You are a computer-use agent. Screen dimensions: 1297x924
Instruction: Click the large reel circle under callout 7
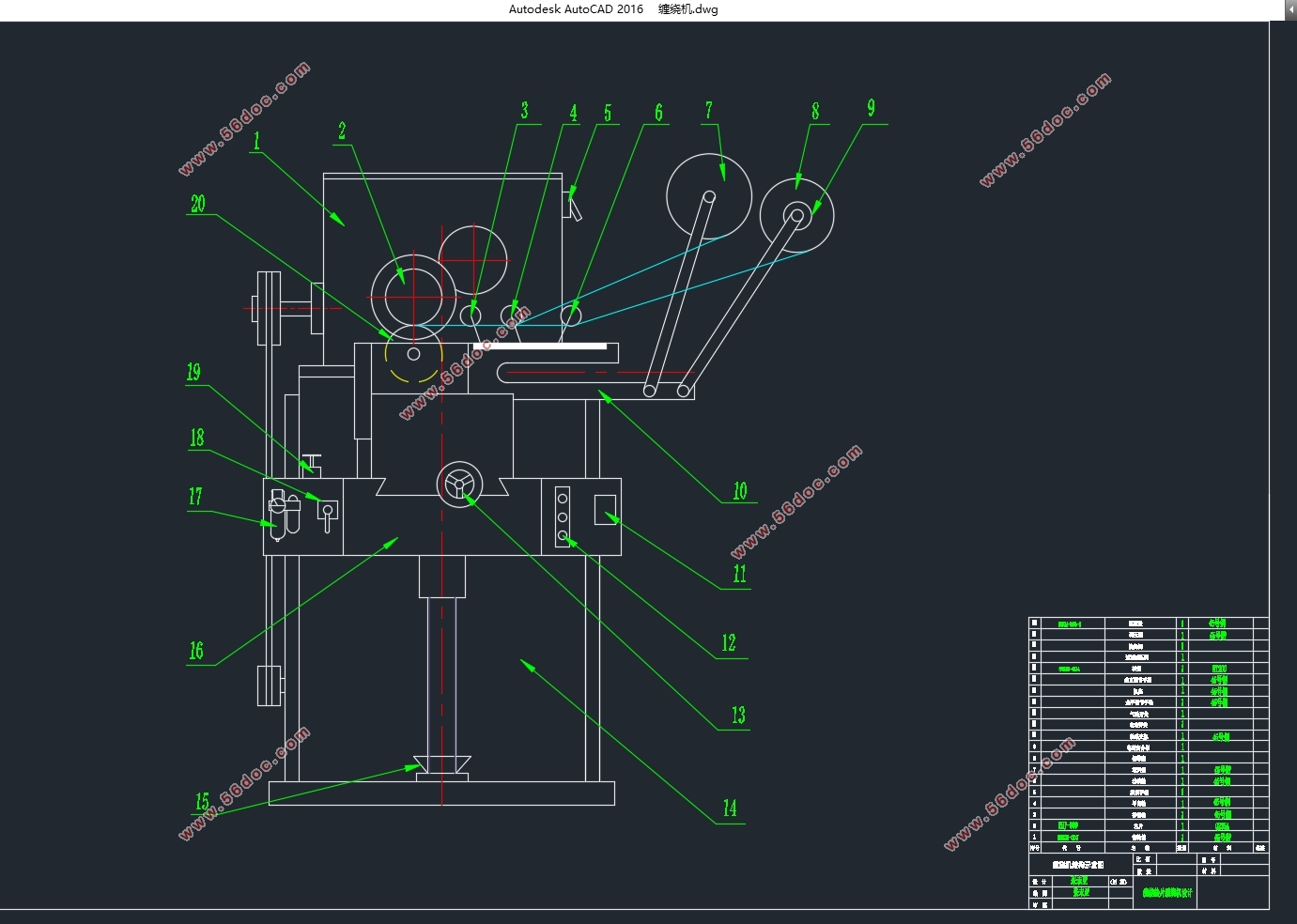tap(709, 196)
